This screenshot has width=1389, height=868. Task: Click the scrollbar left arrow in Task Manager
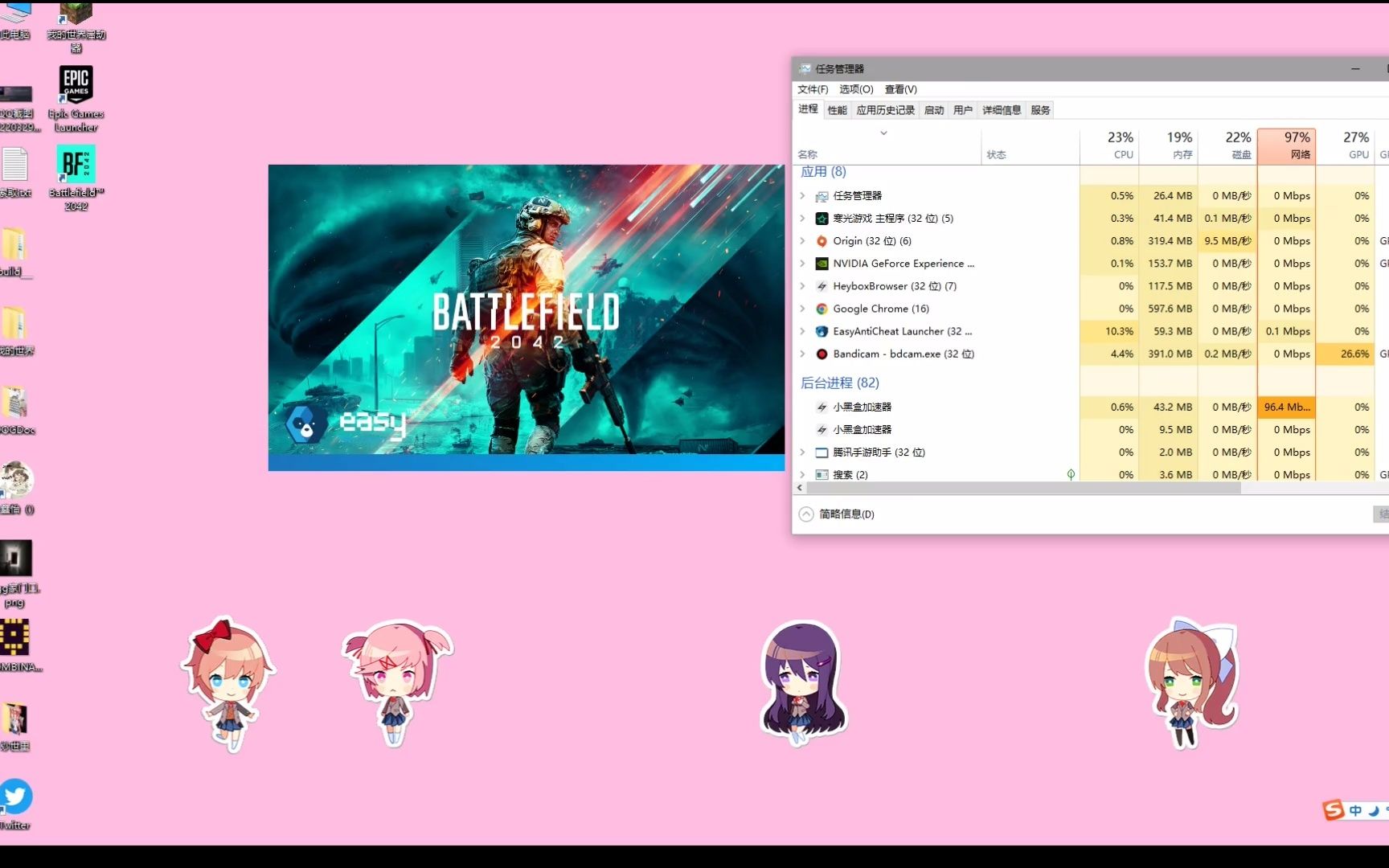click(800, 488)
